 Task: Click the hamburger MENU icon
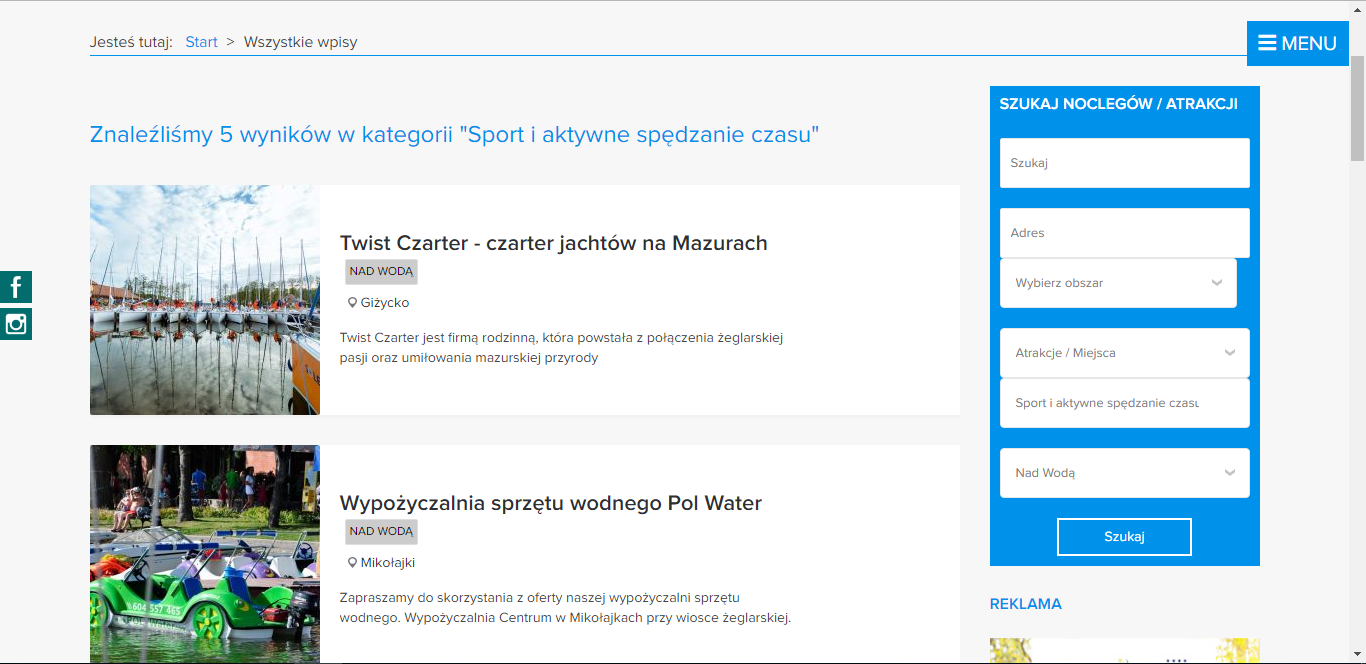point(1267,43)
